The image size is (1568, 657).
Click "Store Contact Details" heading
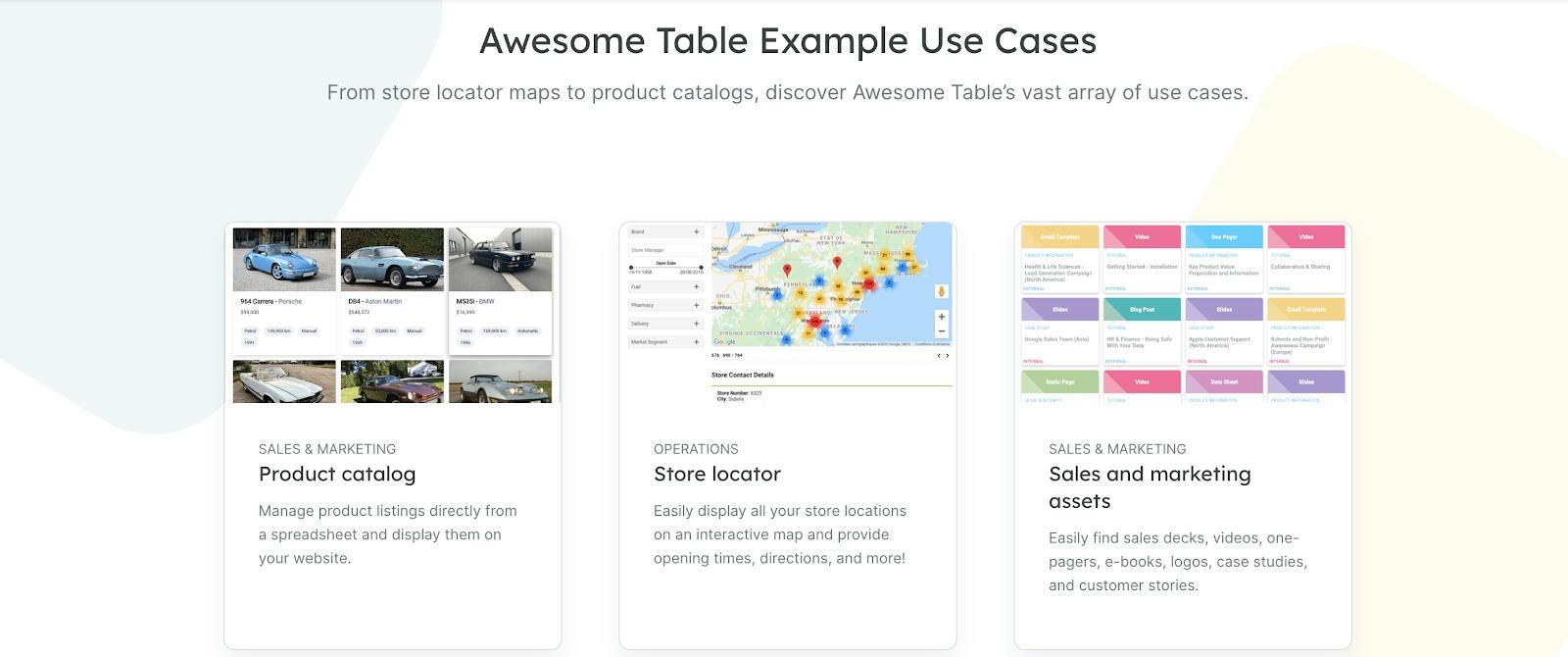tap(743, 375)
